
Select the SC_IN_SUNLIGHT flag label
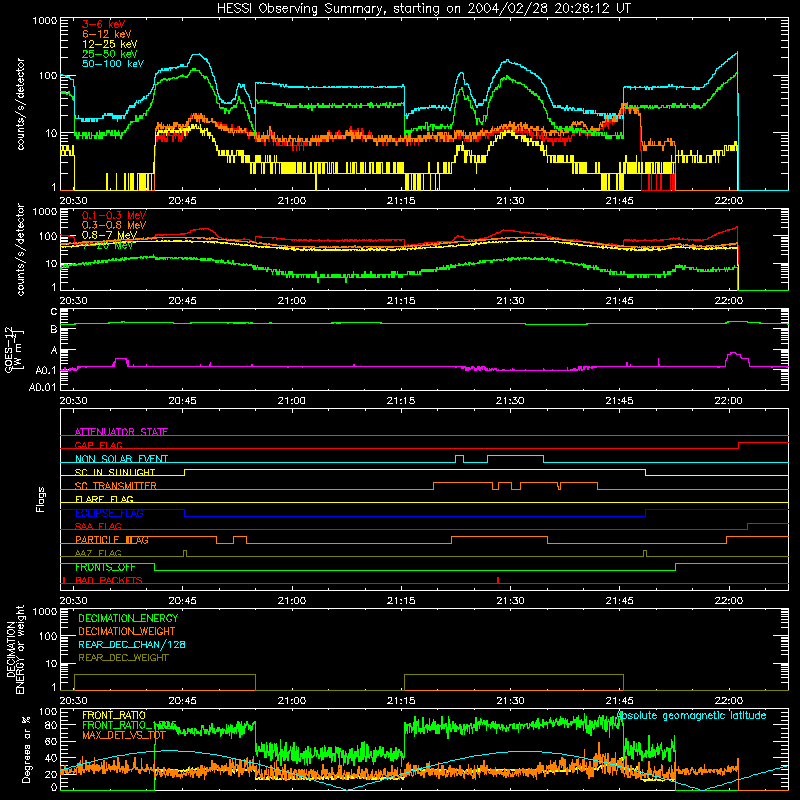tap(115, 472)
